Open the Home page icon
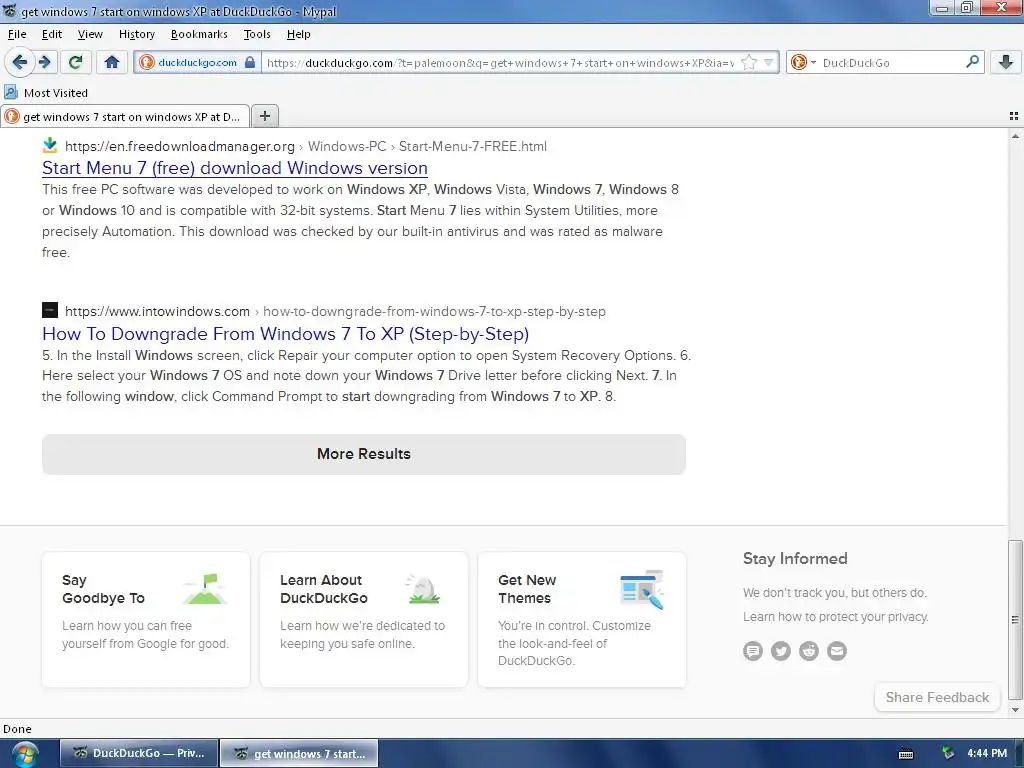Viewport: 1024px width, 768px height. 112,62
